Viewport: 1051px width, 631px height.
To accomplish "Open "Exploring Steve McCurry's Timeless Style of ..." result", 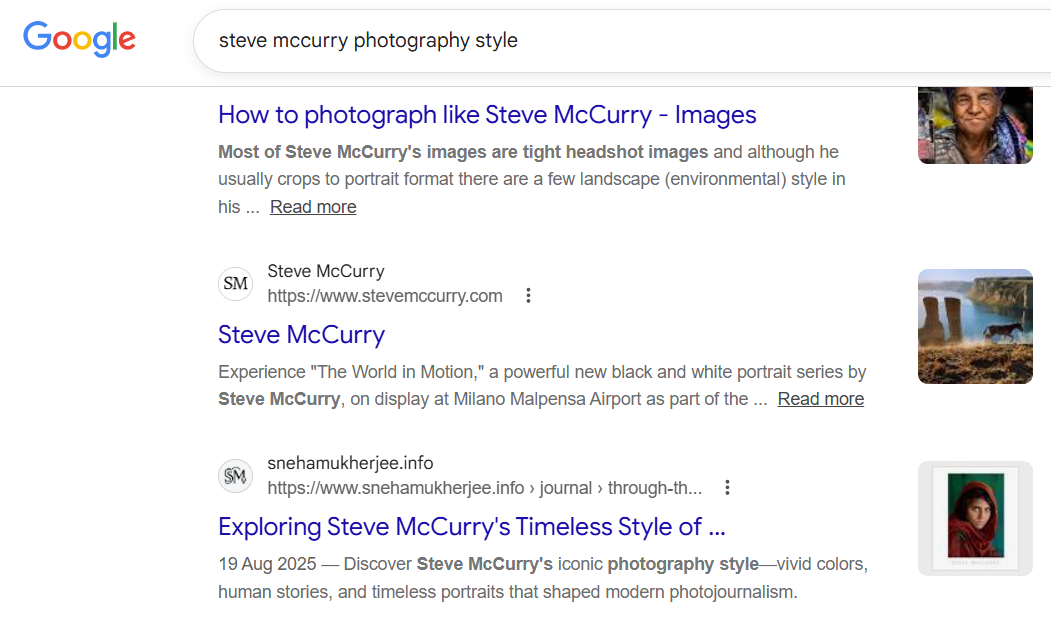I will point(471,527).
